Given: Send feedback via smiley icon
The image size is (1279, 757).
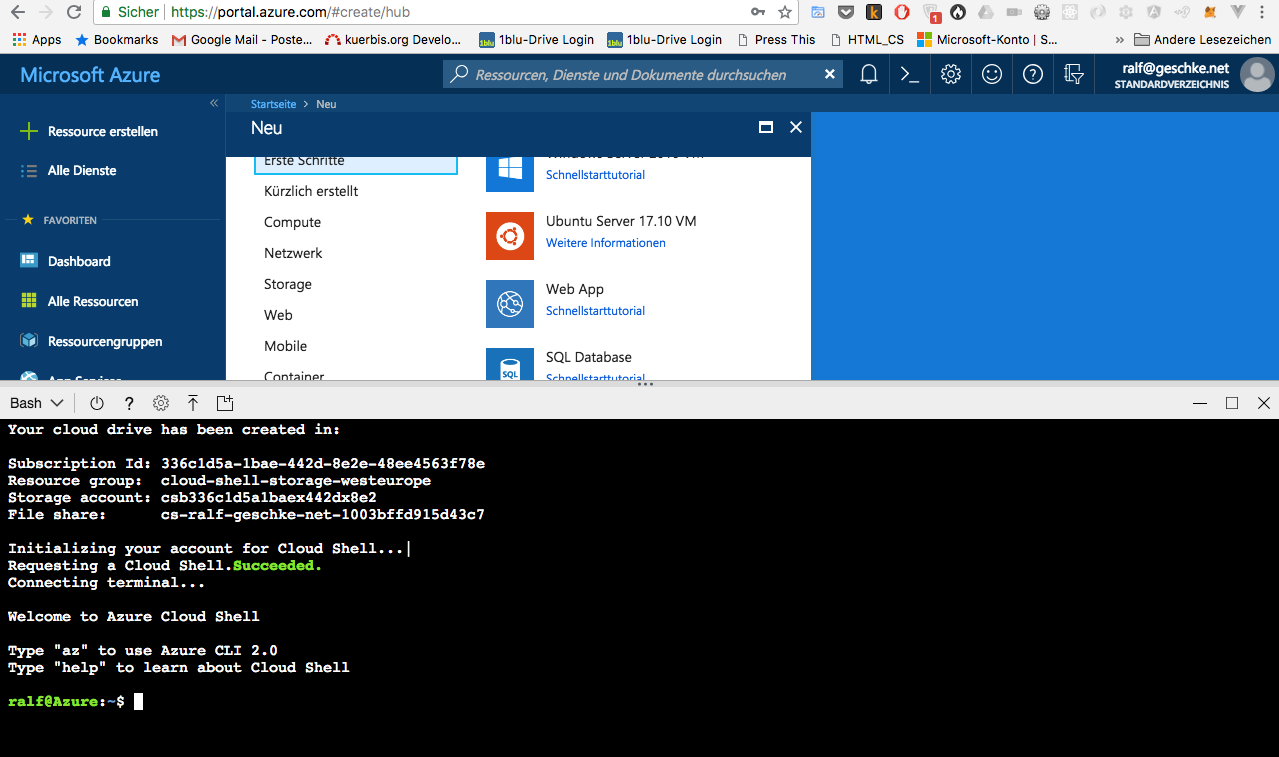Looking at the screenshot, I should (992, 74).
